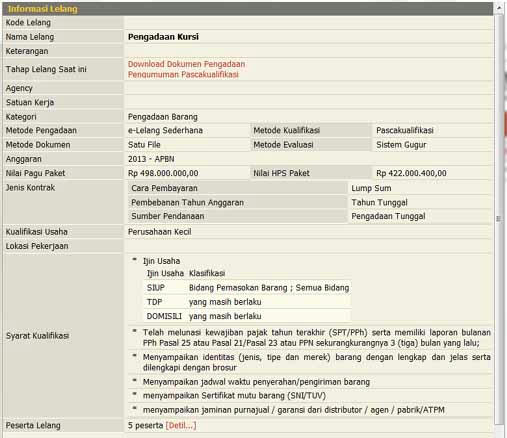Click the 'yang masih berlaku' DOMISILI classification
Viewport: 507px width, 438px height.
click(x=225, y=316)
